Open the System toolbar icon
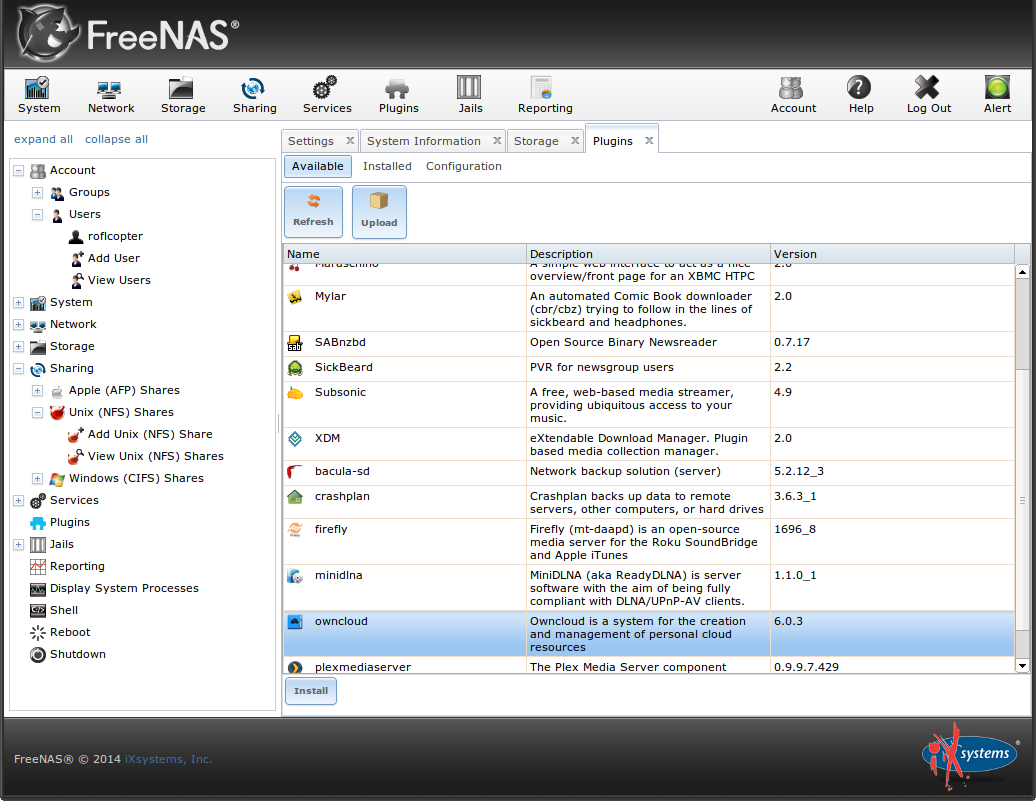This screenshot has width=1036, height=801. [x=38, y=95]
